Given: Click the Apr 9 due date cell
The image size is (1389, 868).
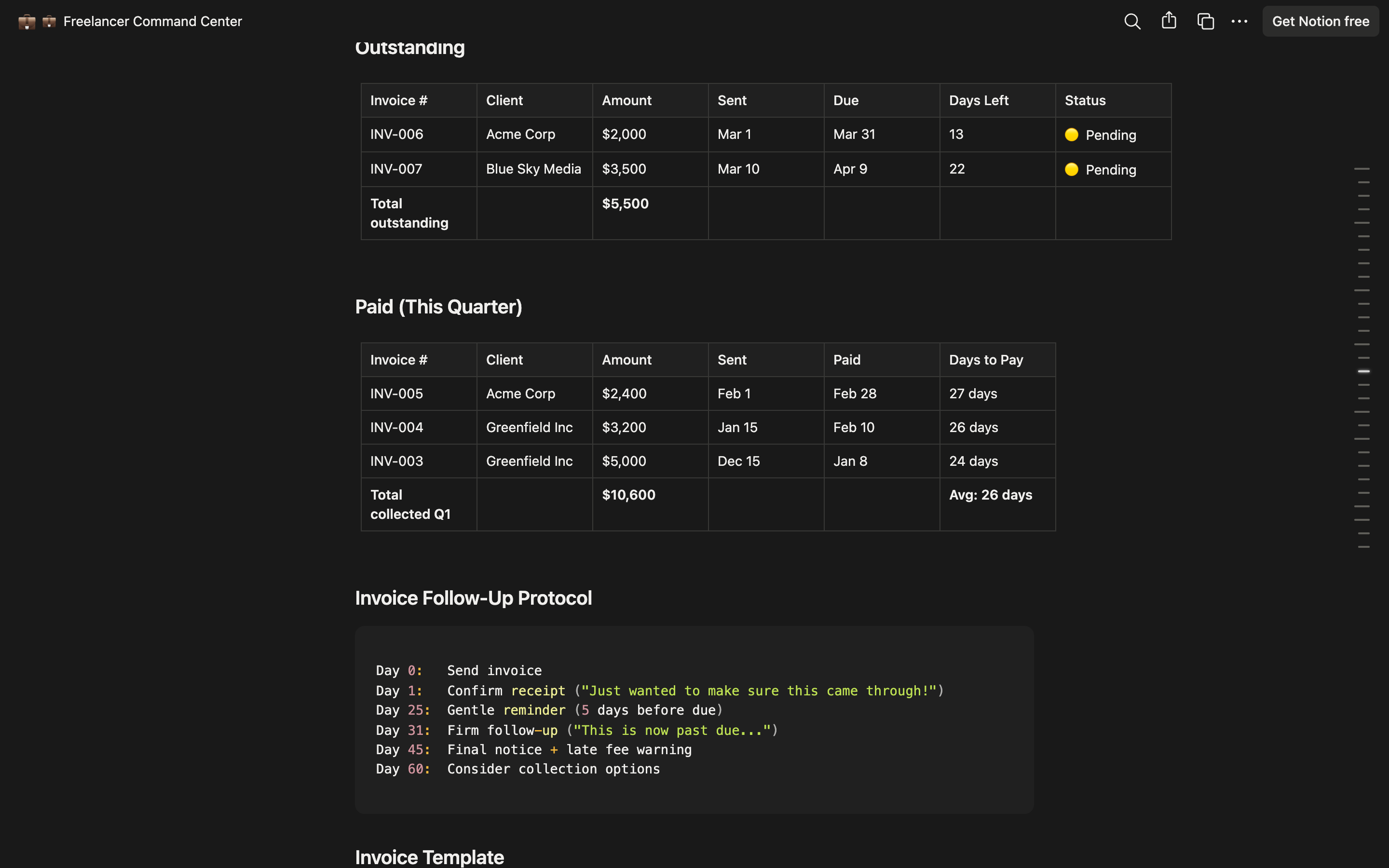Looking at the screenshot, I should click(x=882, y=169).
